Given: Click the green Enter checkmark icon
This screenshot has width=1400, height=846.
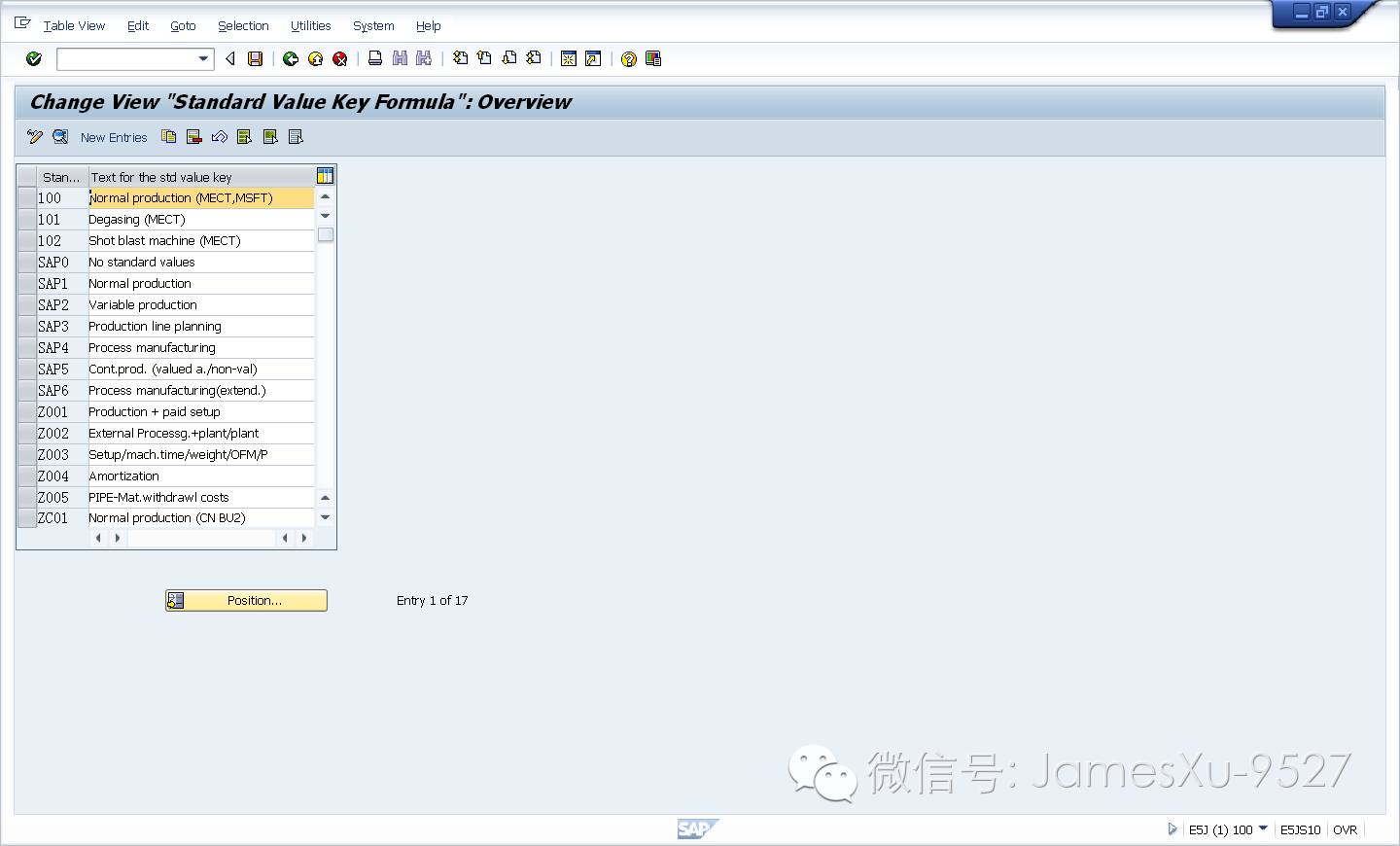Looking at the screenshot, I should tap(34, 59).
